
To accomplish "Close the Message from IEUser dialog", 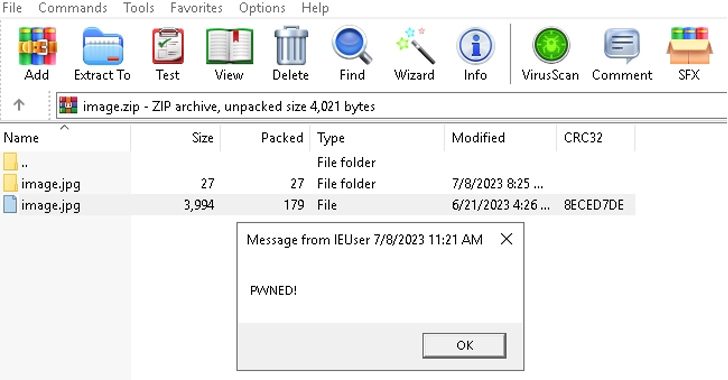I will (507, 239).
